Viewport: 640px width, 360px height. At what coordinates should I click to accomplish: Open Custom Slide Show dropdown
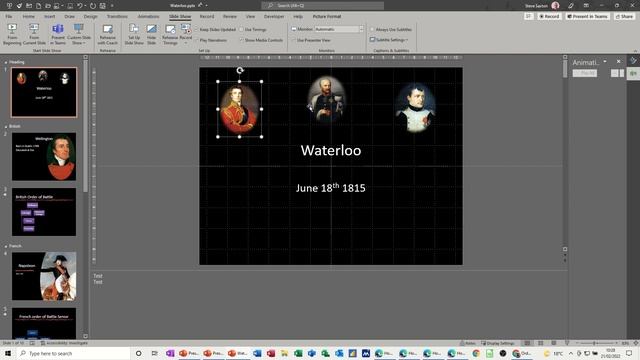[79, 34]
